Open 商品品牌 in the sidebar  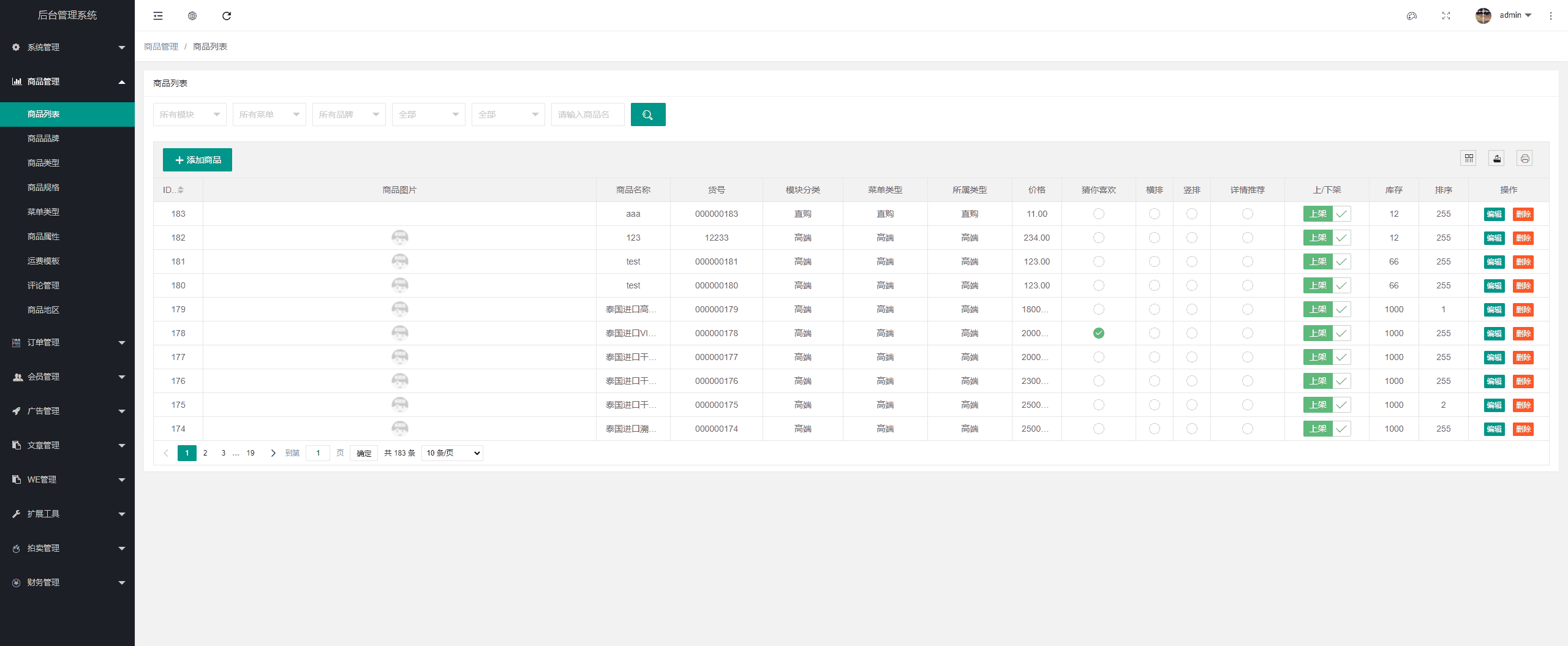point(43,138)
